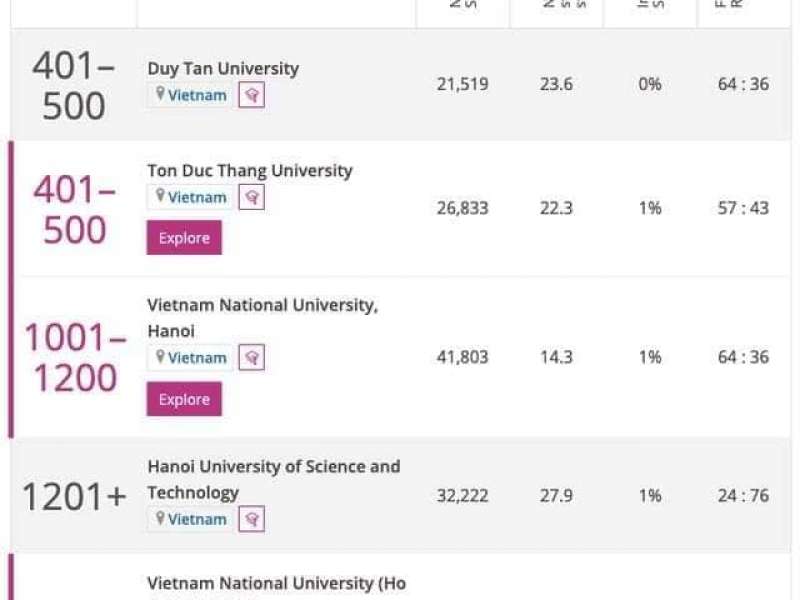Click the location pin under Hanoi University of Science and Technology
The width and height of the screenshot is (800, 600).
click(160, 519)
